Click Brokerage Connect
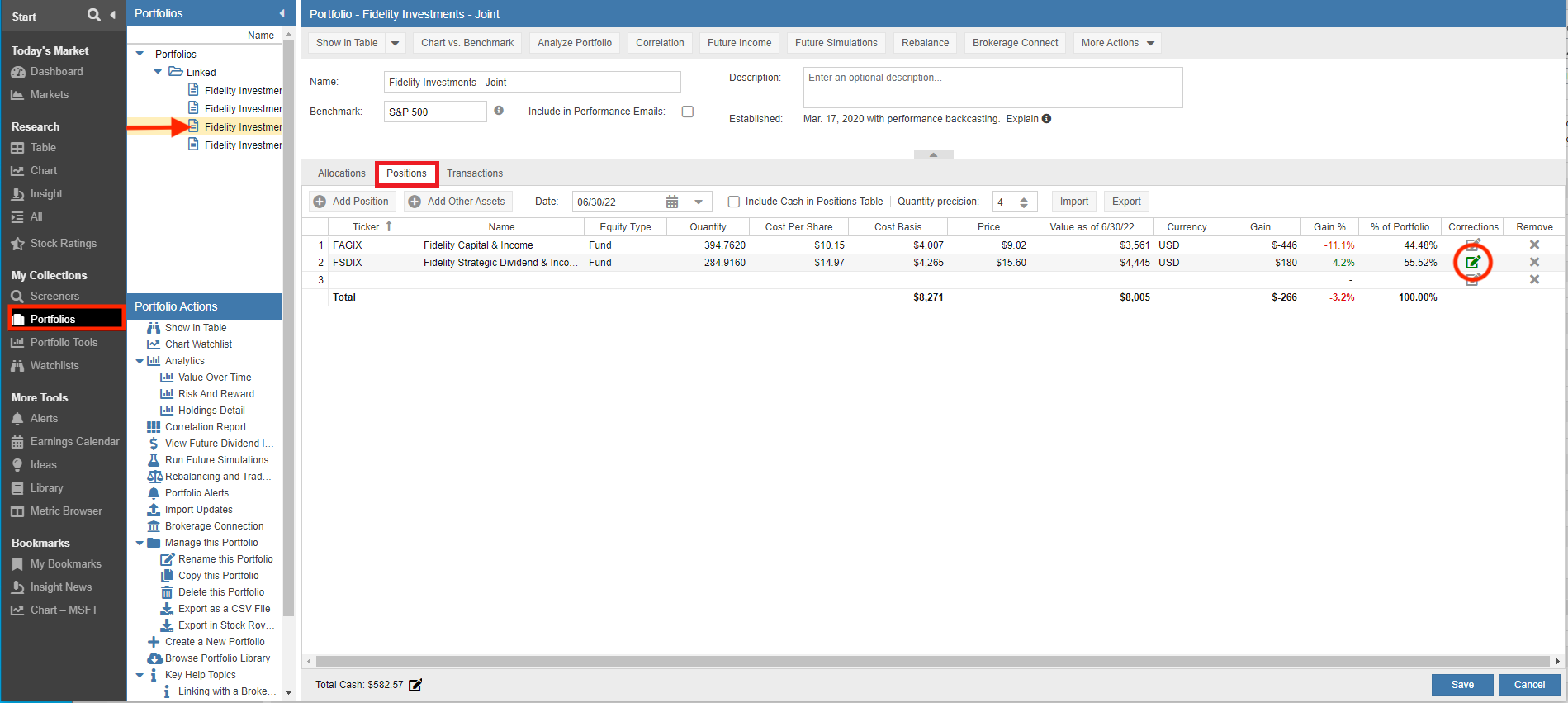The image size is (1568, 703). [x=1015, y=43]
